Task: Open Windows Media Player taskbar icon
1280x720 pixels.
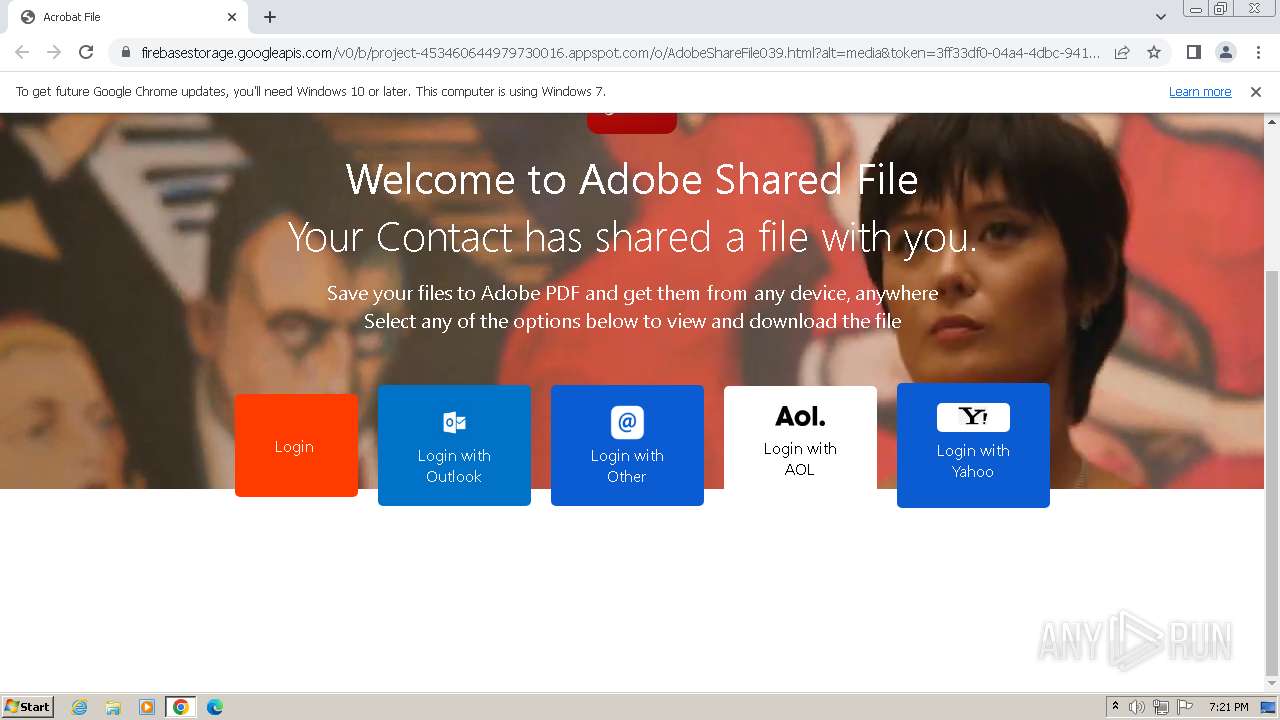Action: point(147,707)
